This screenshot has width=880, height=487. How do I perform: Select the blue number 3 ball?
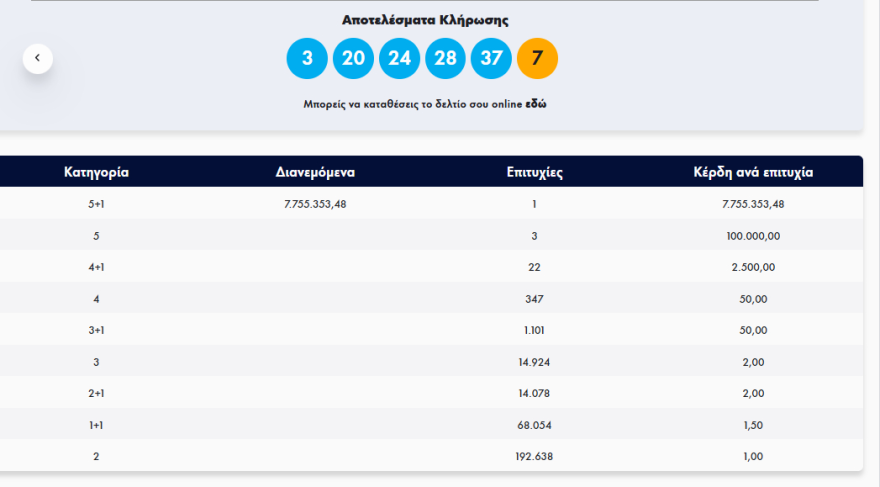pyautogui.click(x=307, y=58)
